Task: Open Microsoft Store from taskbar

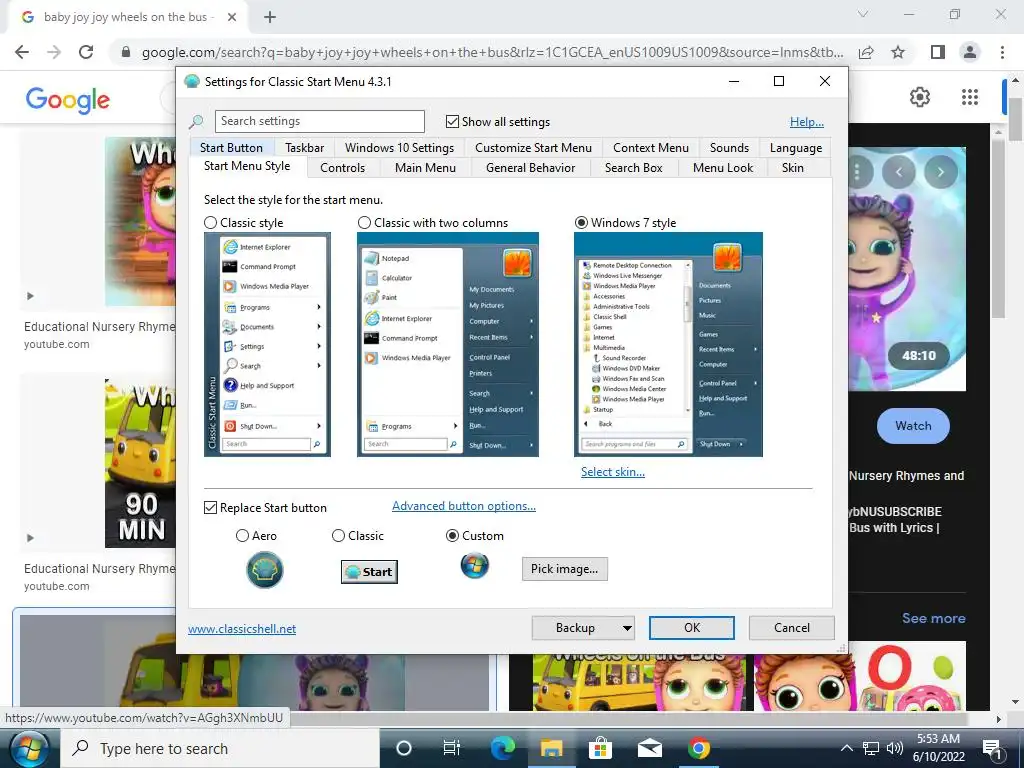Action: 600,748
